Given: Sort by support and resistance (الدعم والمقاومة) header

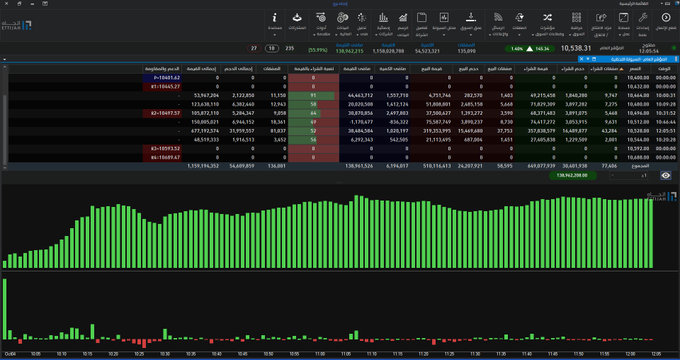Looking at the screenshot, I should tap(162, 69).
